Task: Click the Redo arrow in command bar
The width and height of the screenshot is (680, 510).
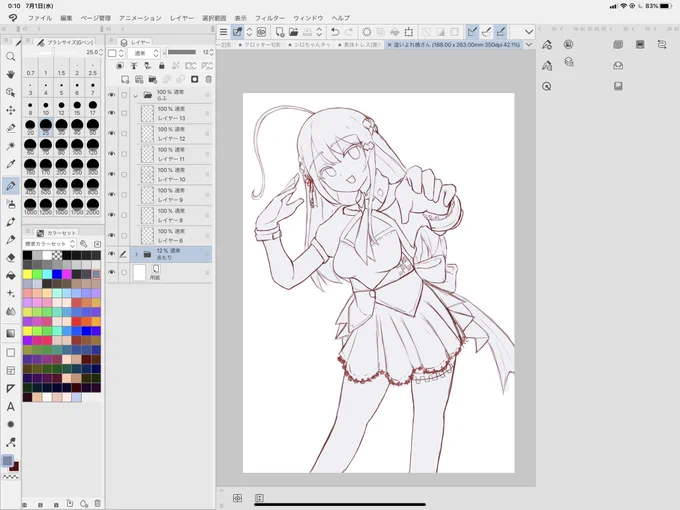Action: (349, 32)
